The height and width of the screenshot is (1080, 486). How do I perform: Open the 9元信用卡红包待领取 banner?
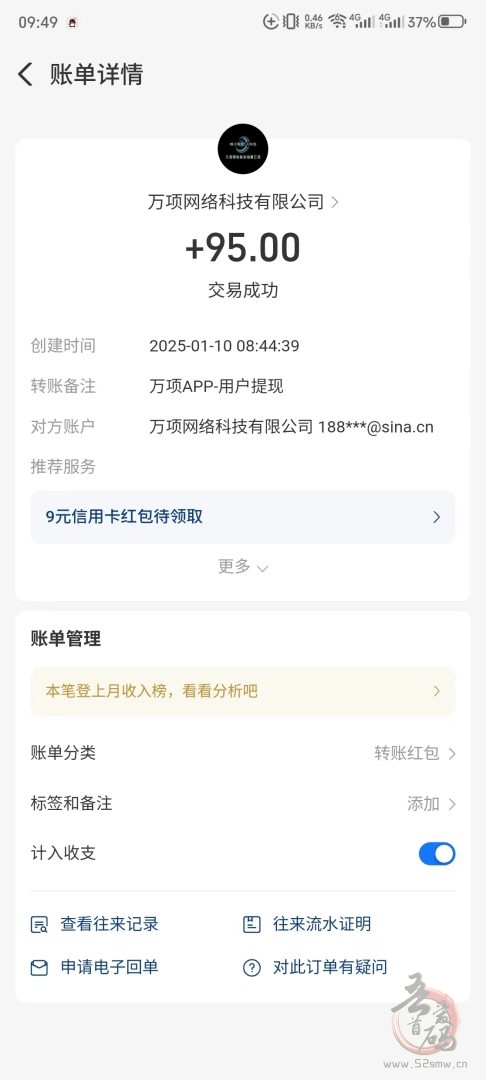click(x=243, y=517)
